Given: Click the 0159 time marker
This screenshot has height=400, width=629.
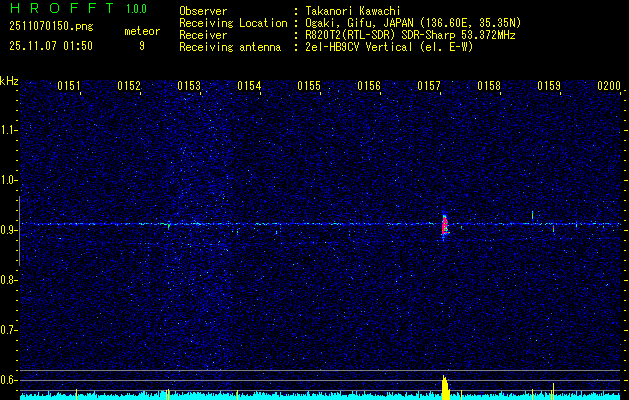Looking at the screenshot, I should [549, 86].
